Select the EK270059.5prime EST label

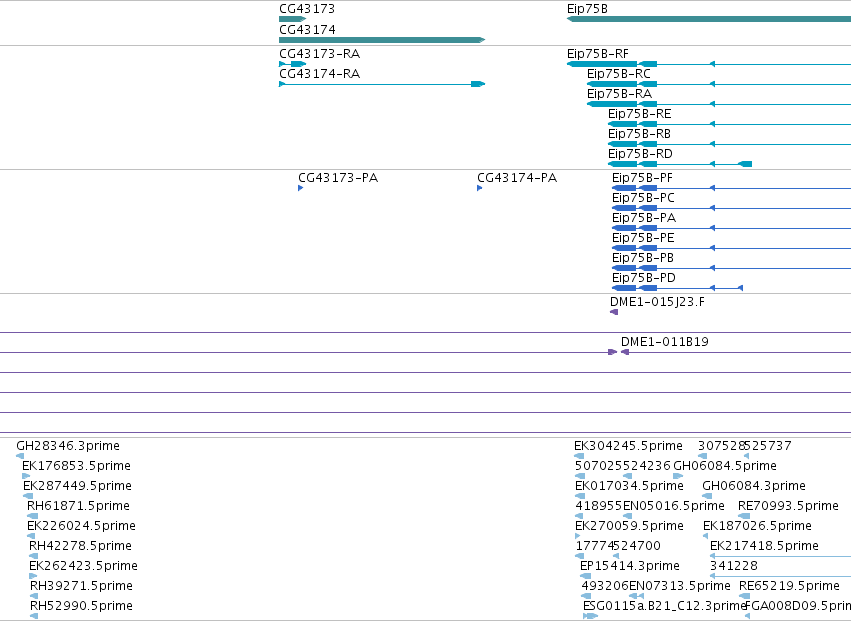pos(630,526)
